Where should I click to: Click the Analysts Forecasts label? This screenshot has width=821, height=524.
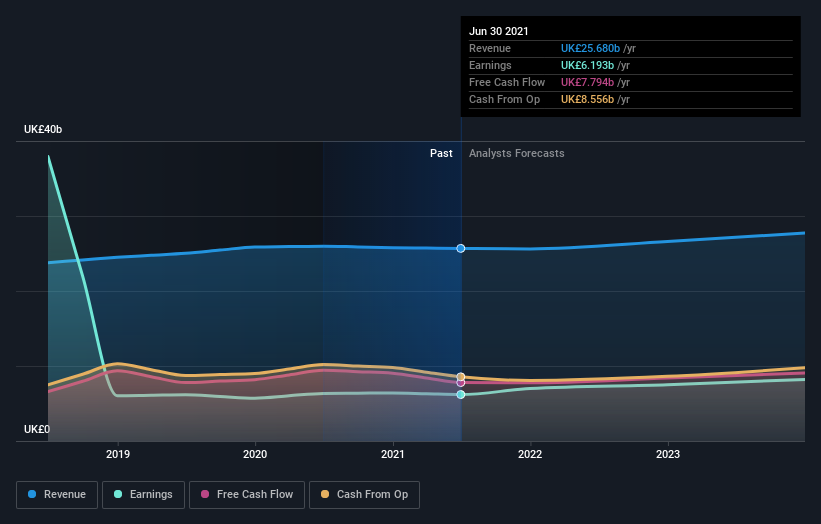point(517,153)
